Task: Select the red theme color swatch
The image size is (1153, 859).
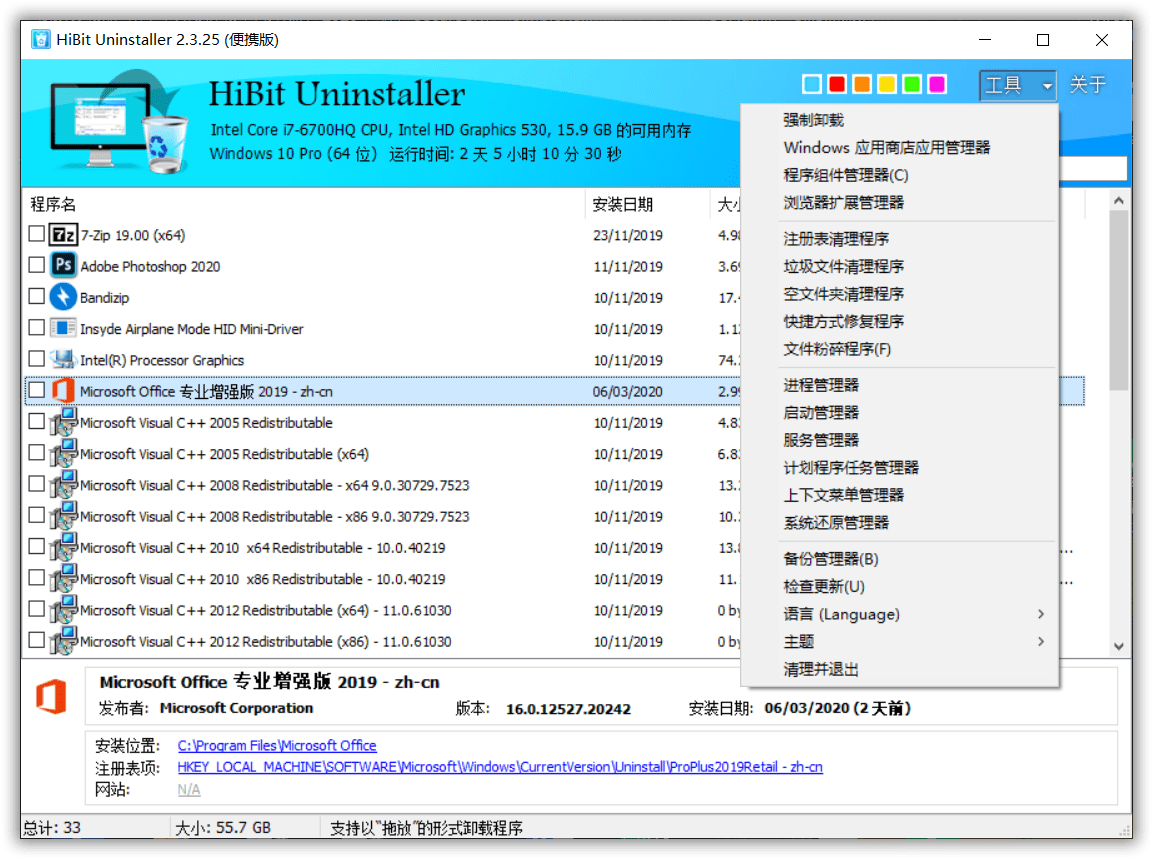Action: click(x=836, y=84)
